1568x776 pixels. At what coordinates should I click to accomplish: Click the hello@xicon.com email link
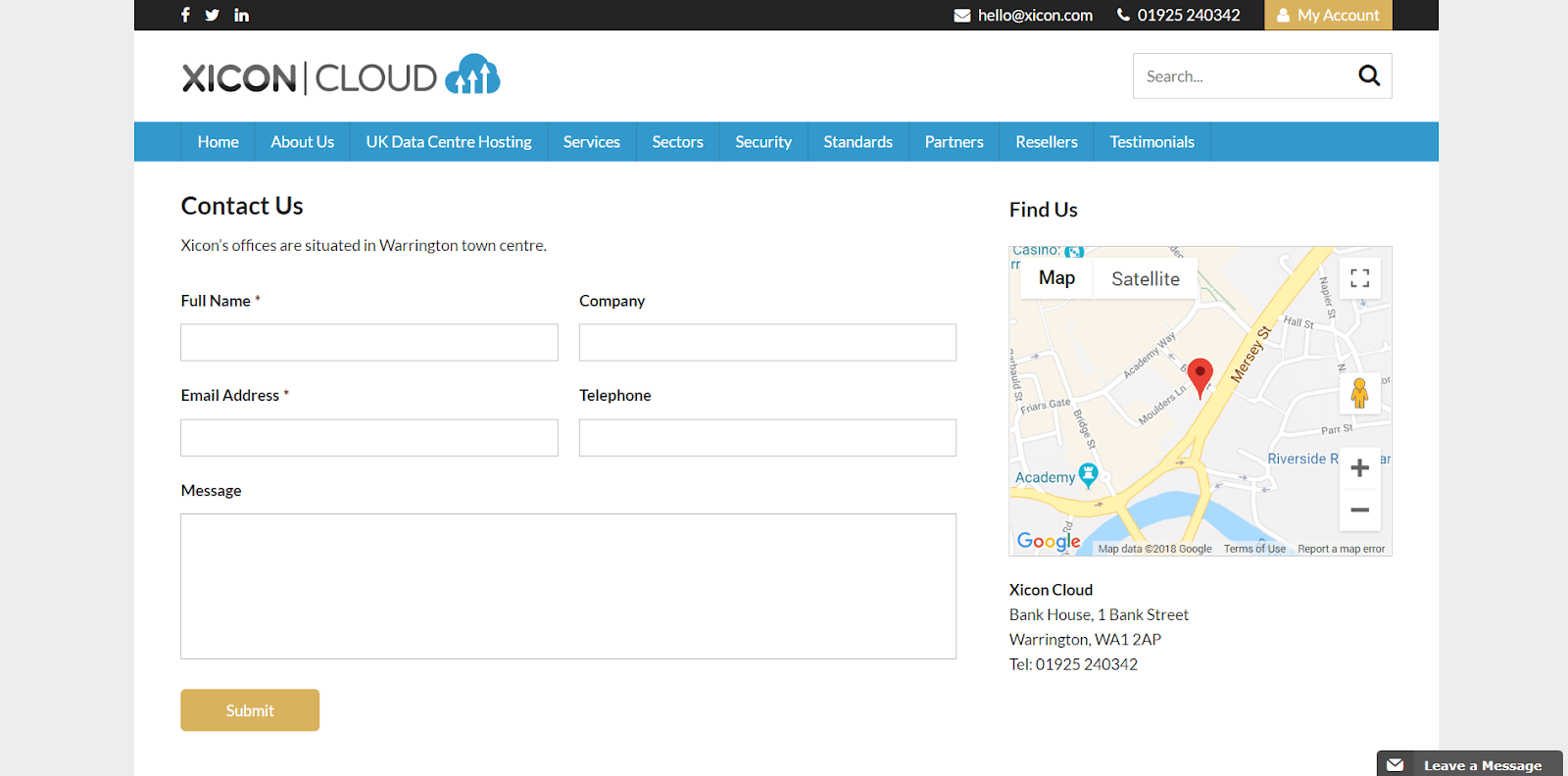point(1035,16)
